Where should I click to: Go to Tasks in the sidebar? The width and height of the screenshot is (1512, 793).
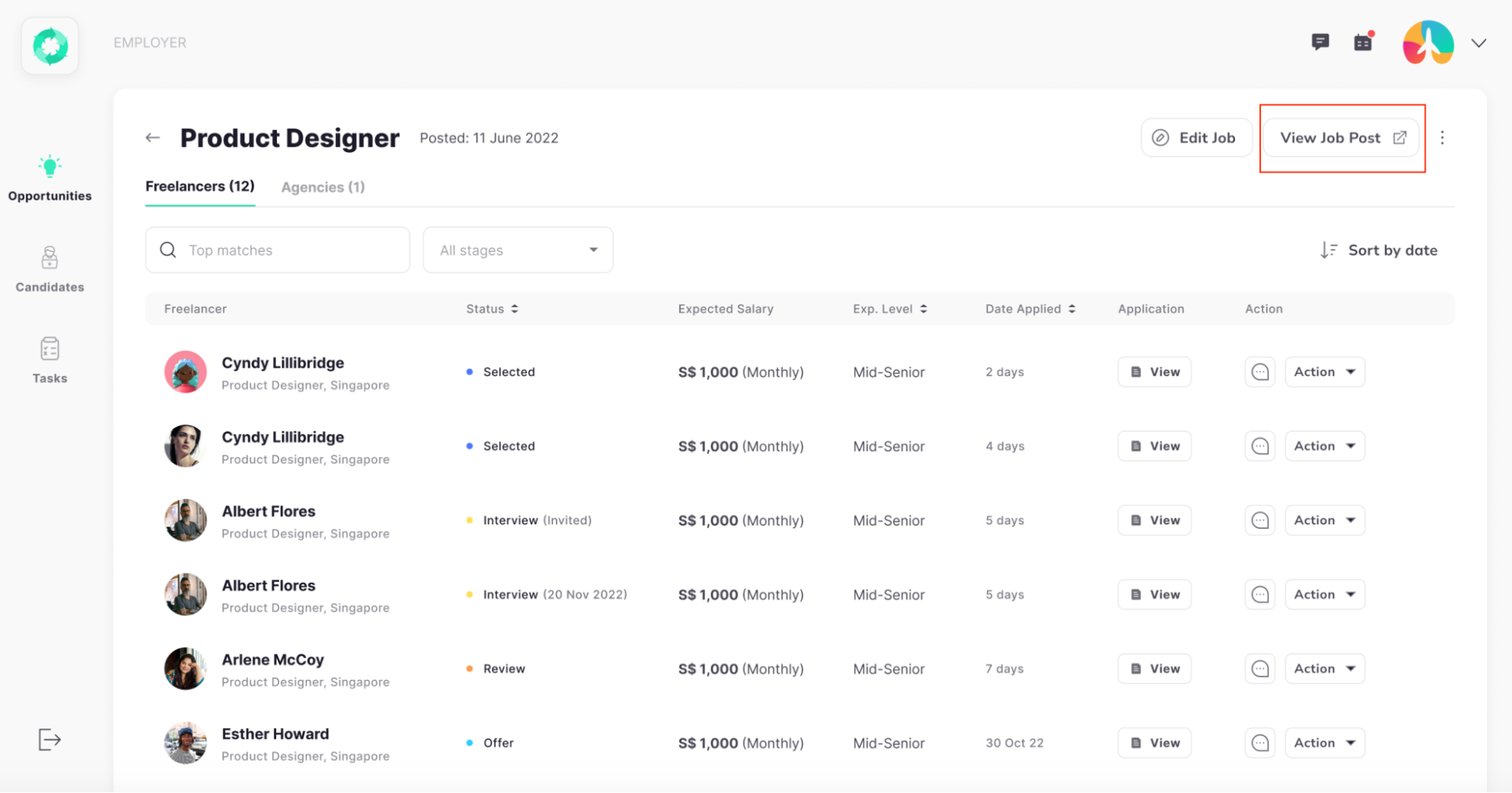click(50, 360)
